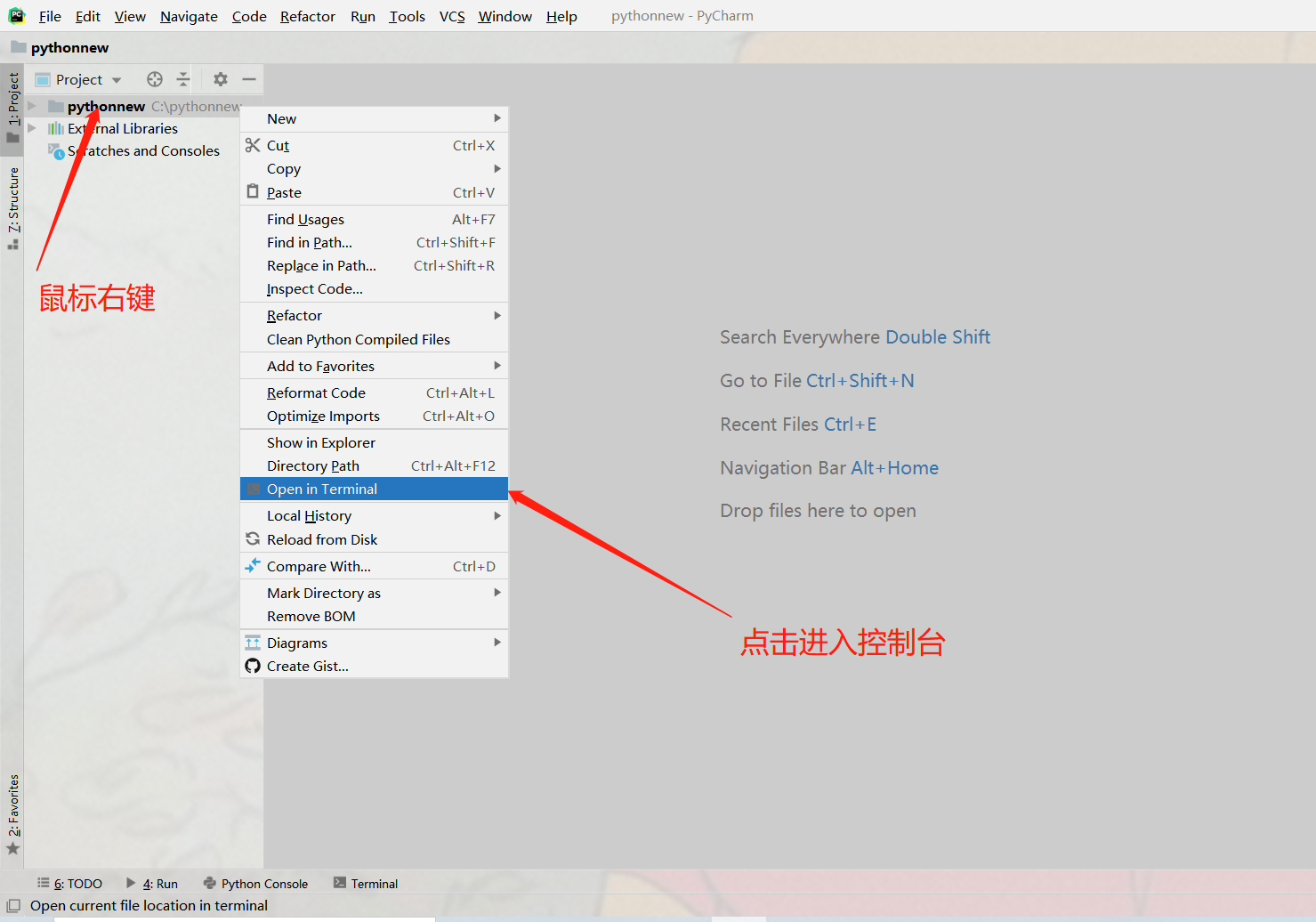Expand the External Libraries node
Viewport: 1316px width, 922px height.
pos(32,128)
